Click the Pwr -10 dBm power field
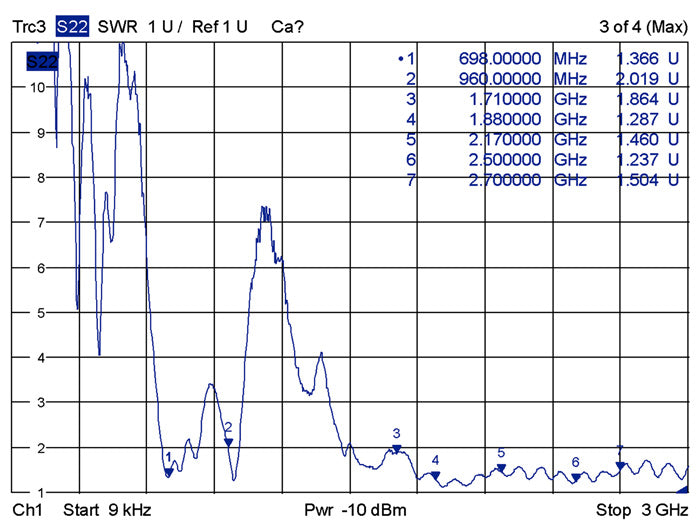 [355, 510]
